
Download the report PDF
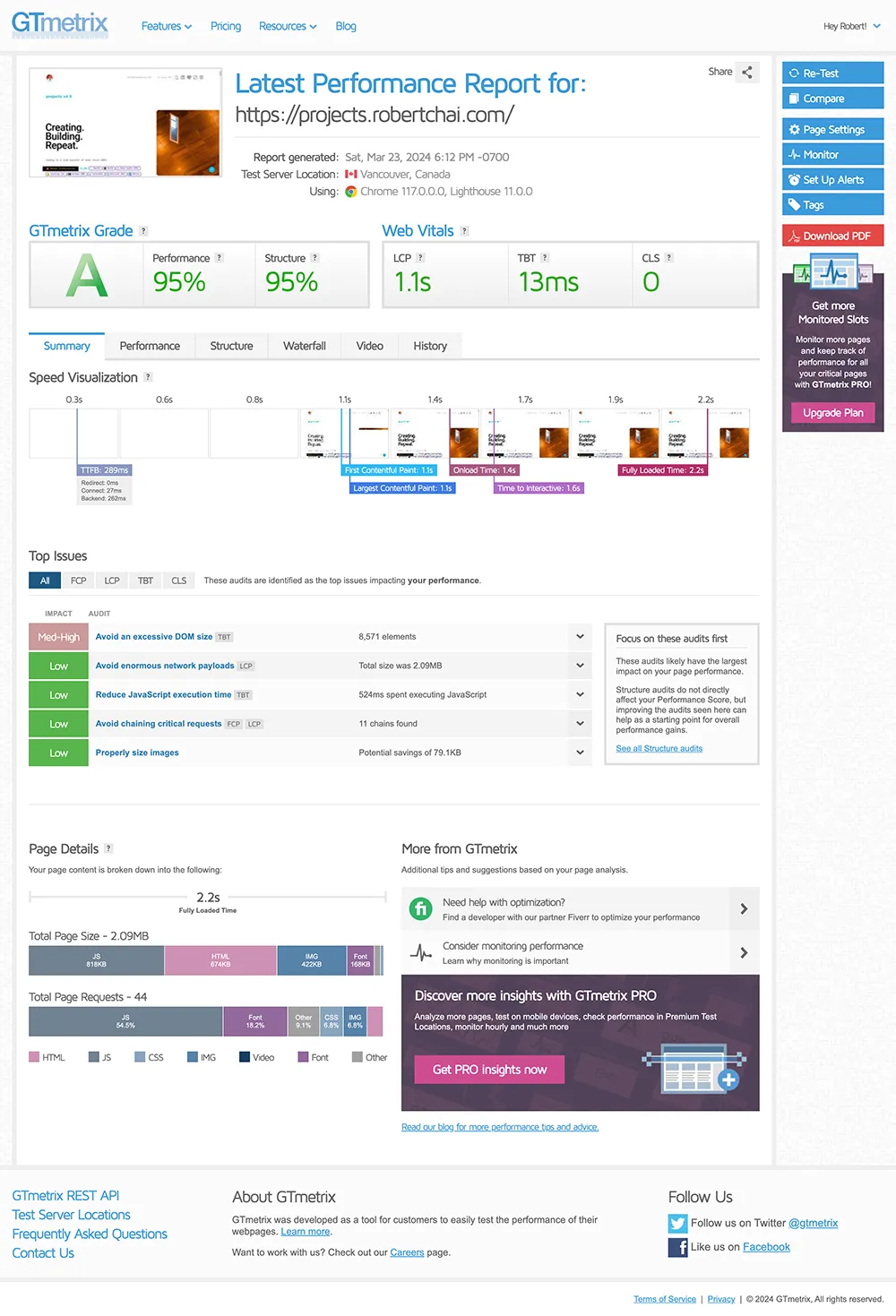[831, 236]
